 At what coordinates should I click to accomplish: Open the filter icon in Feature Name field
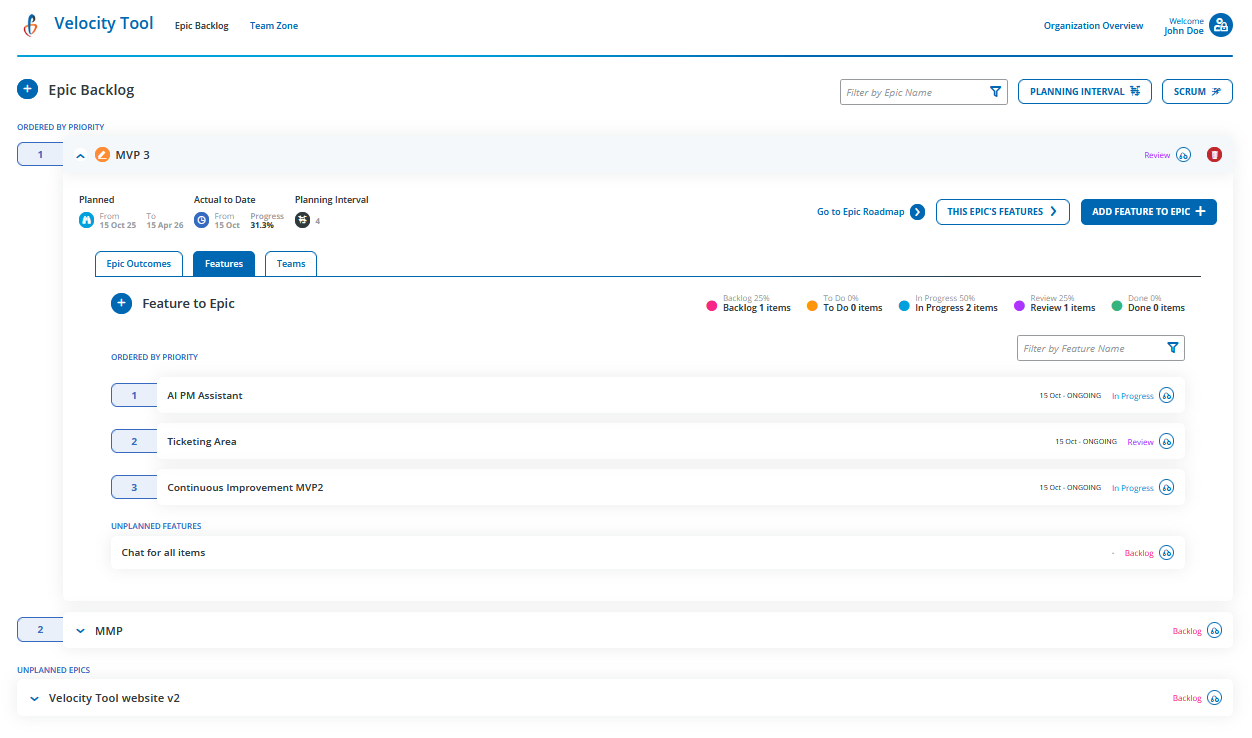(x=1172, y=348)
